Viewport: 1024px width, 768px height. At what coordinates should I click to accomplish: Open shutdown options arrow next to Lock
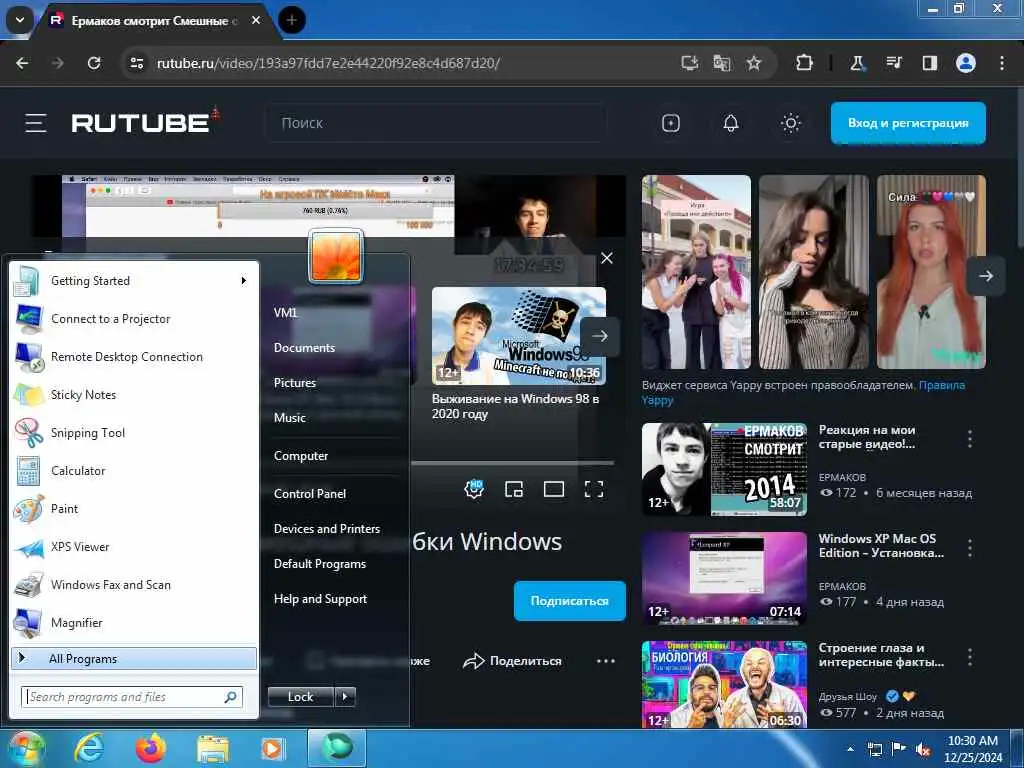(x=345, y=697)
